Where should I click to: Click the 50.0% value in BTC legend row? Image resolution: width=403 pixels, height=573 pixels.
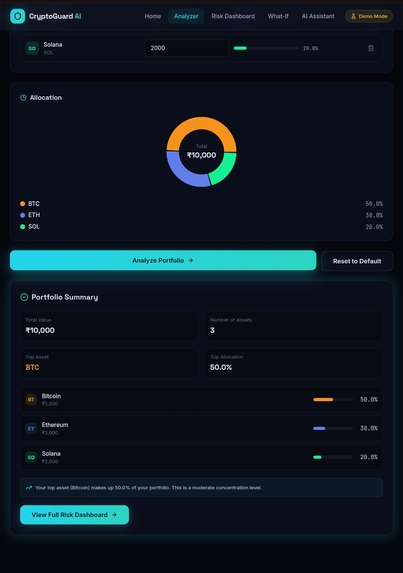[374, 204]
